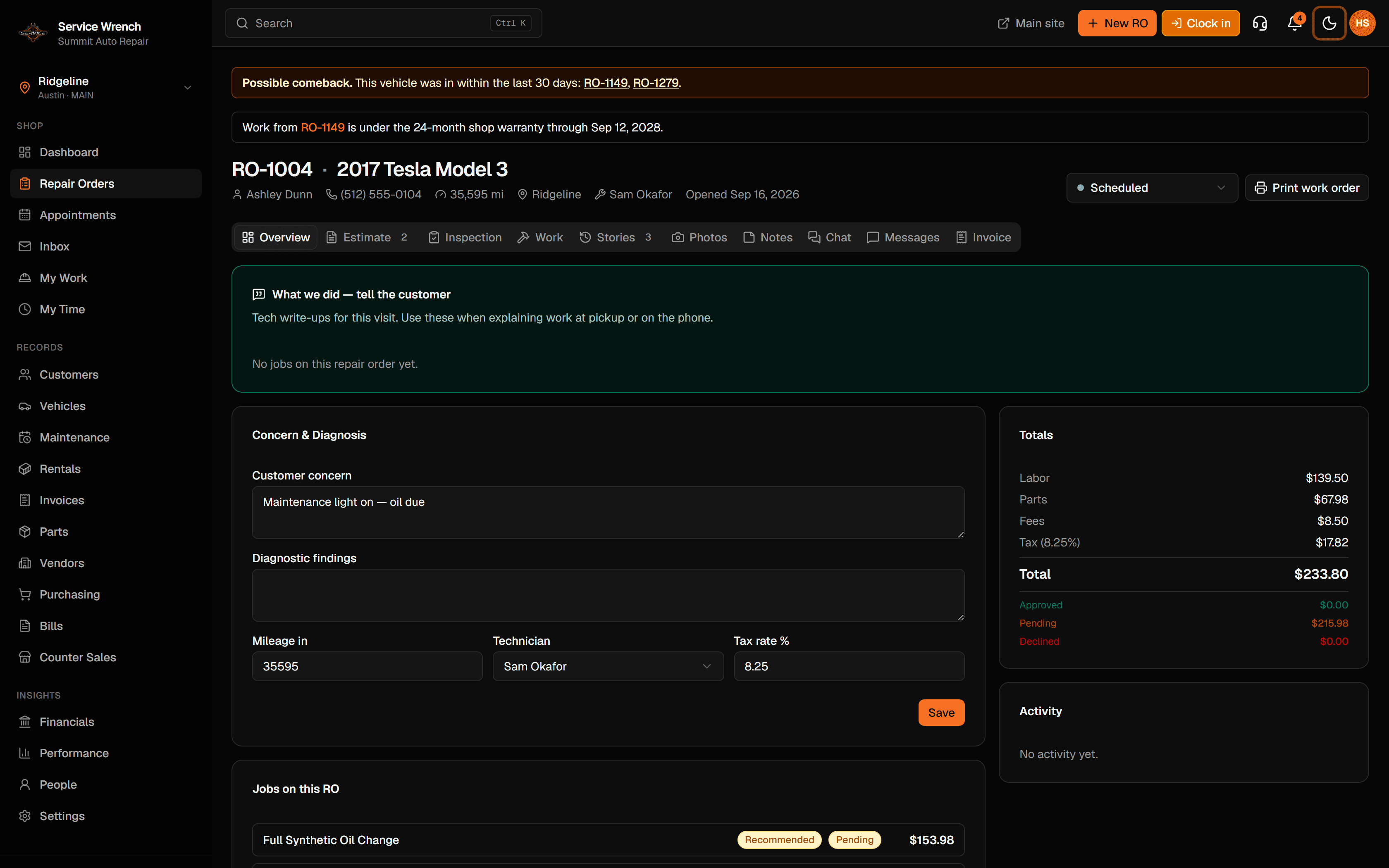Open the Dashboard page
The height and width of the screenshot is (868, 1389).
(105, 152)
